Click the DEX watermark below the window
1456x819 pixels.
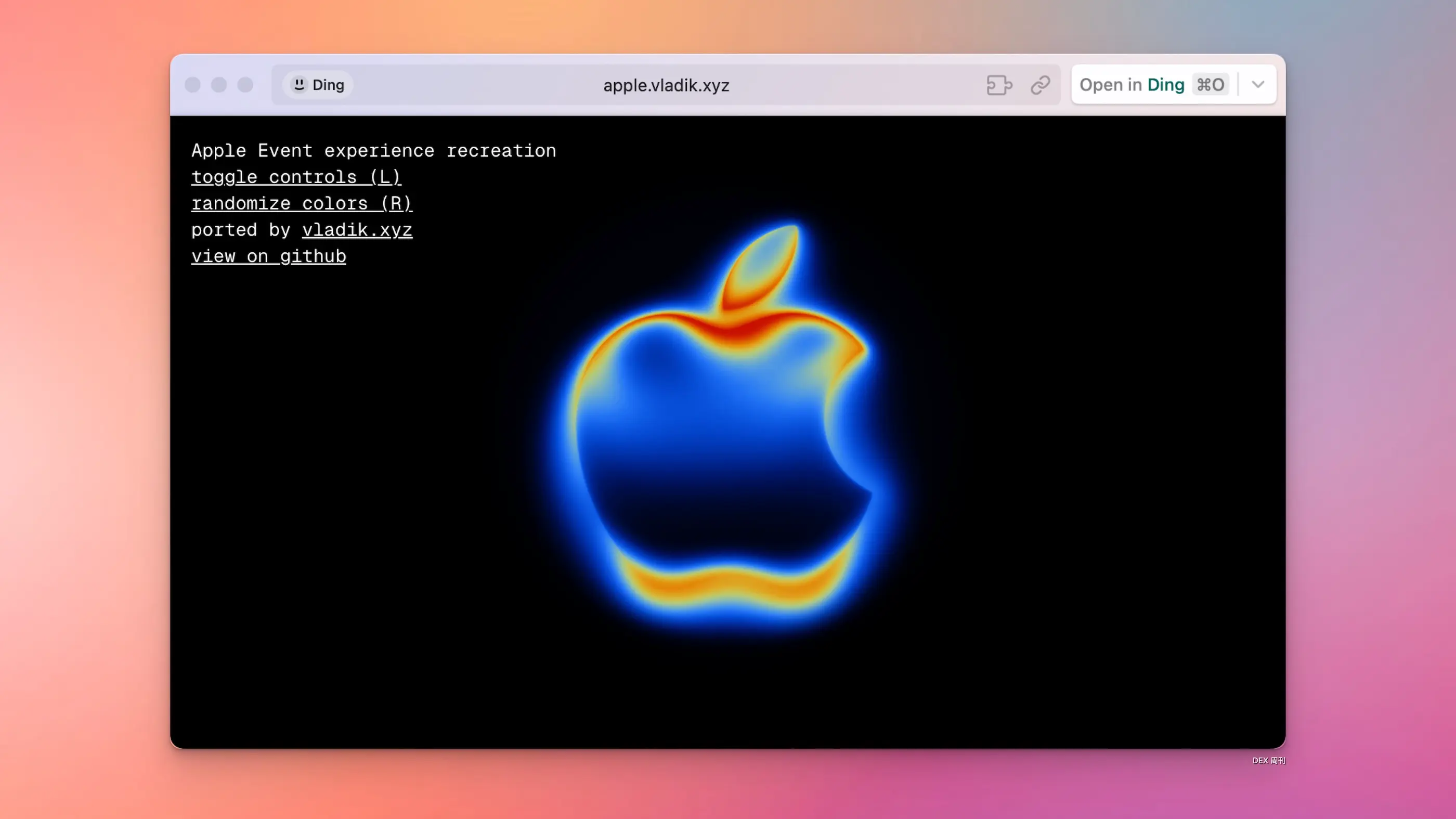click(x=1268, y=761)
